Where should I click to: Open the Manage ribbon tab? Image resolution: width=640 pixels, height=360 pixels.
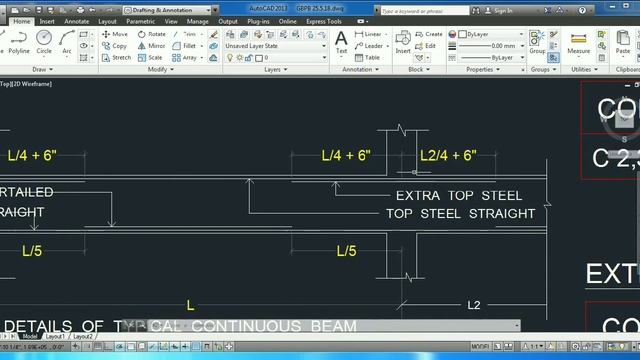click(198, 21)
